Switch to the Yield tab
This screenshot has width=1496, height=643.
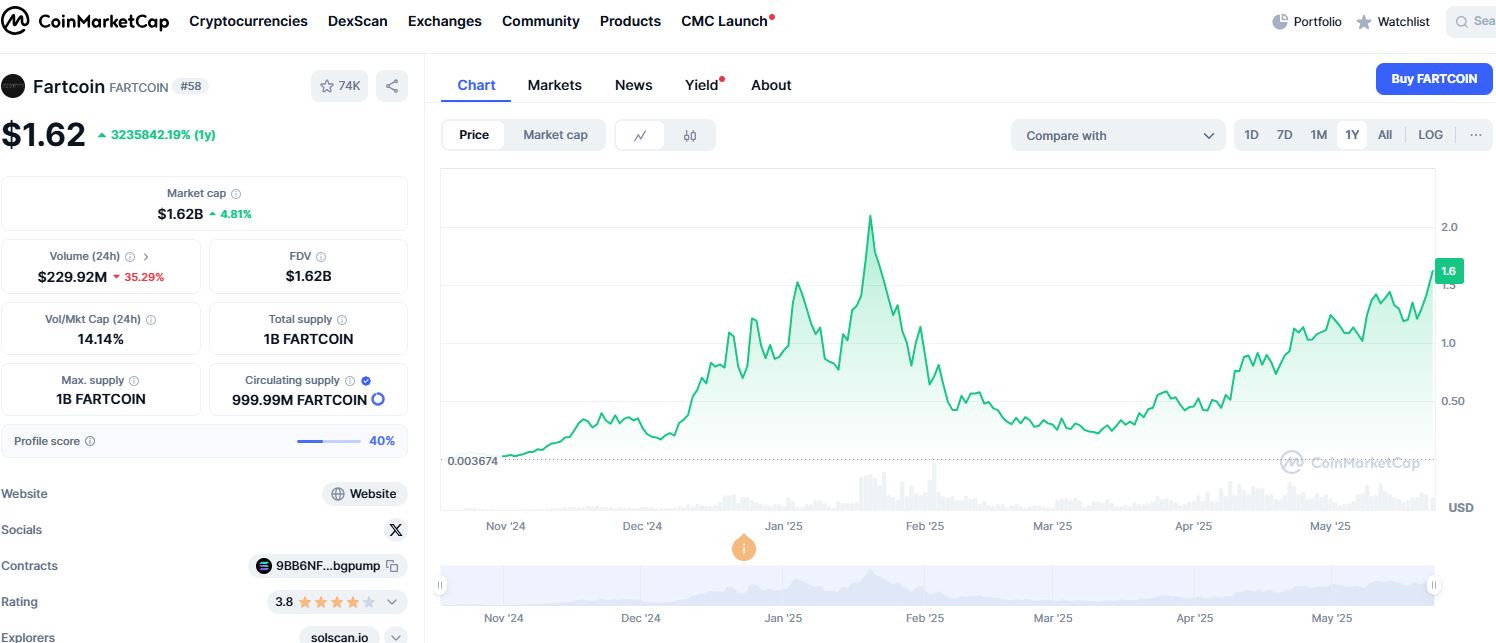pos(703,85)
